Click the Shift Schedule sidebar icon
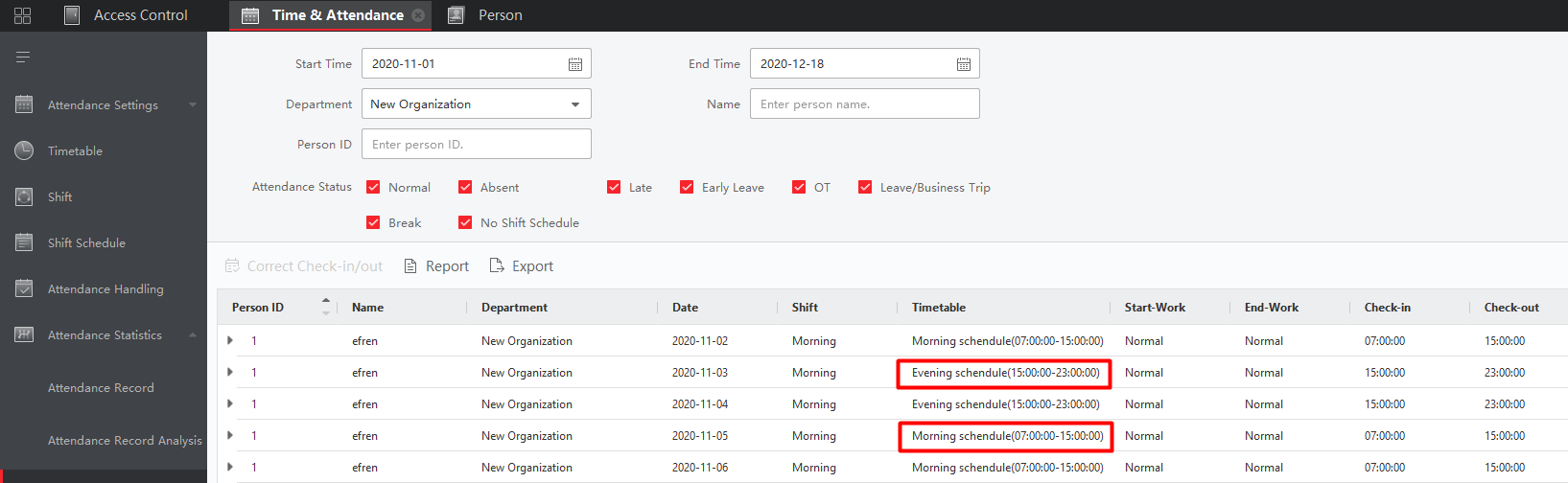Screen dimensions: 1568x483 [24, 242]
